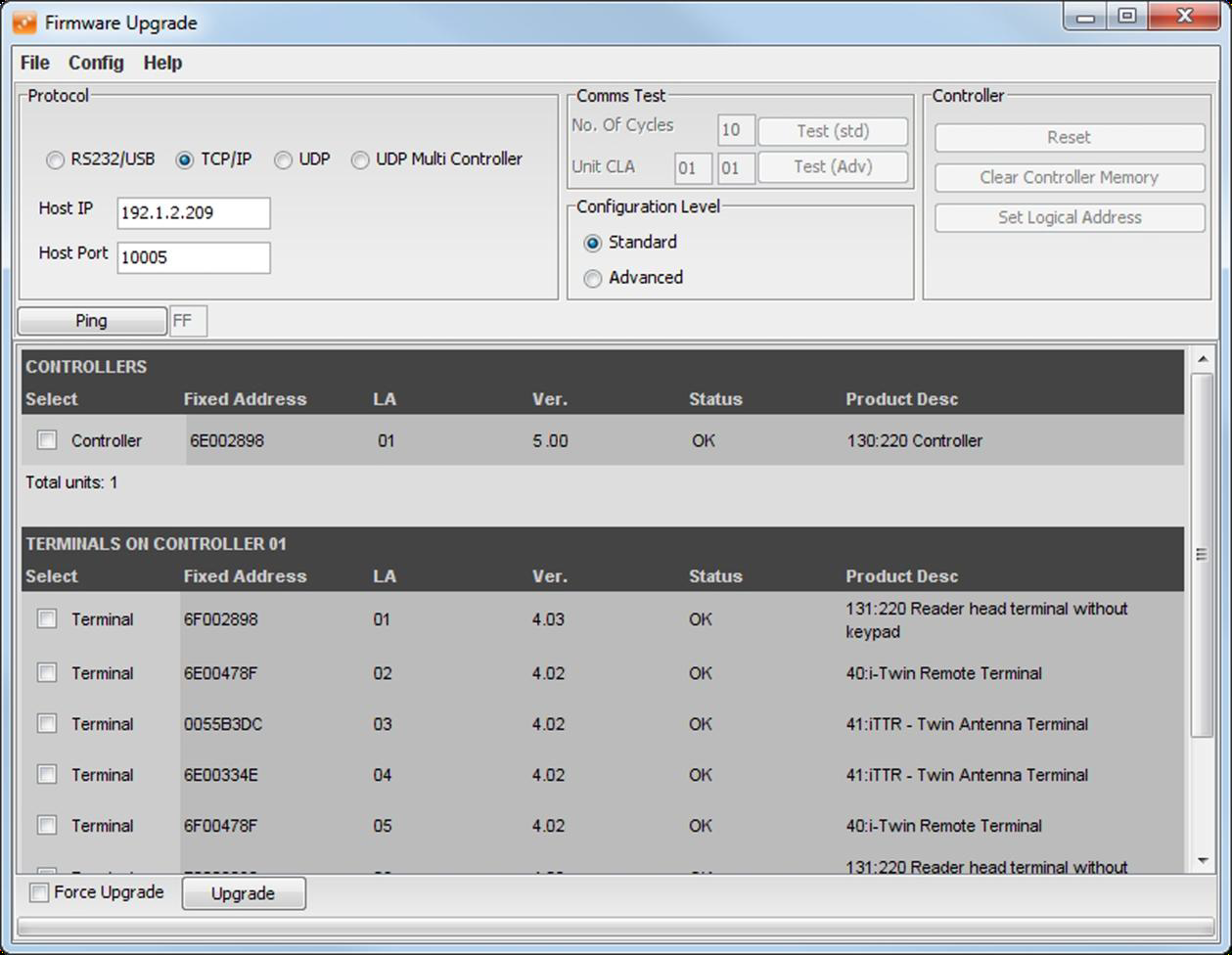
Task: Click the Host Port input field
Action: click(192, 257)
